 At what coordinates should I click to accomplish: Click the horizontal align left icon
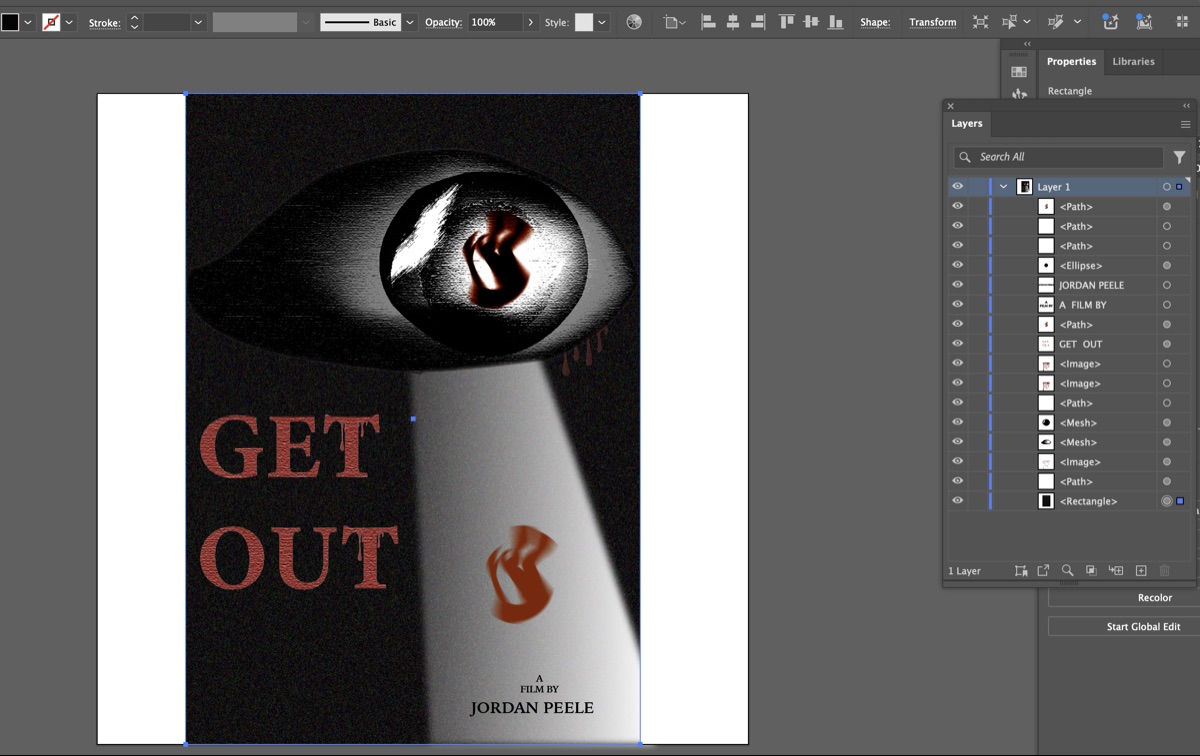pos(709,22)
